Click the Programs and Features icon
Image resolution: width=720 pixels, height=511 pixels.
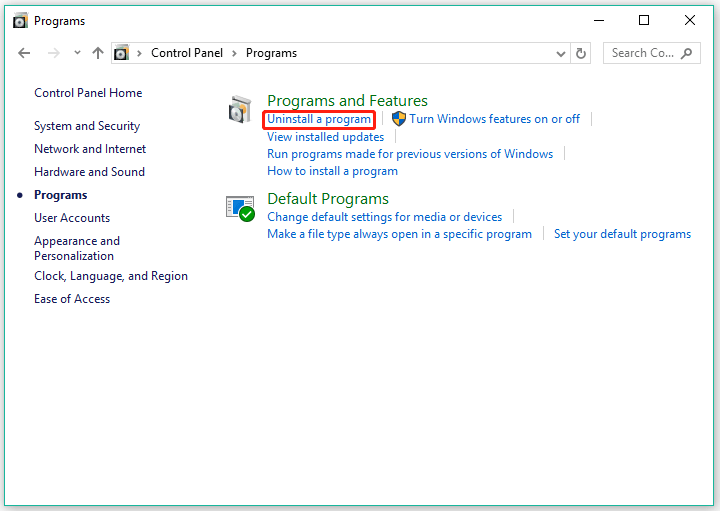point(240,109)
